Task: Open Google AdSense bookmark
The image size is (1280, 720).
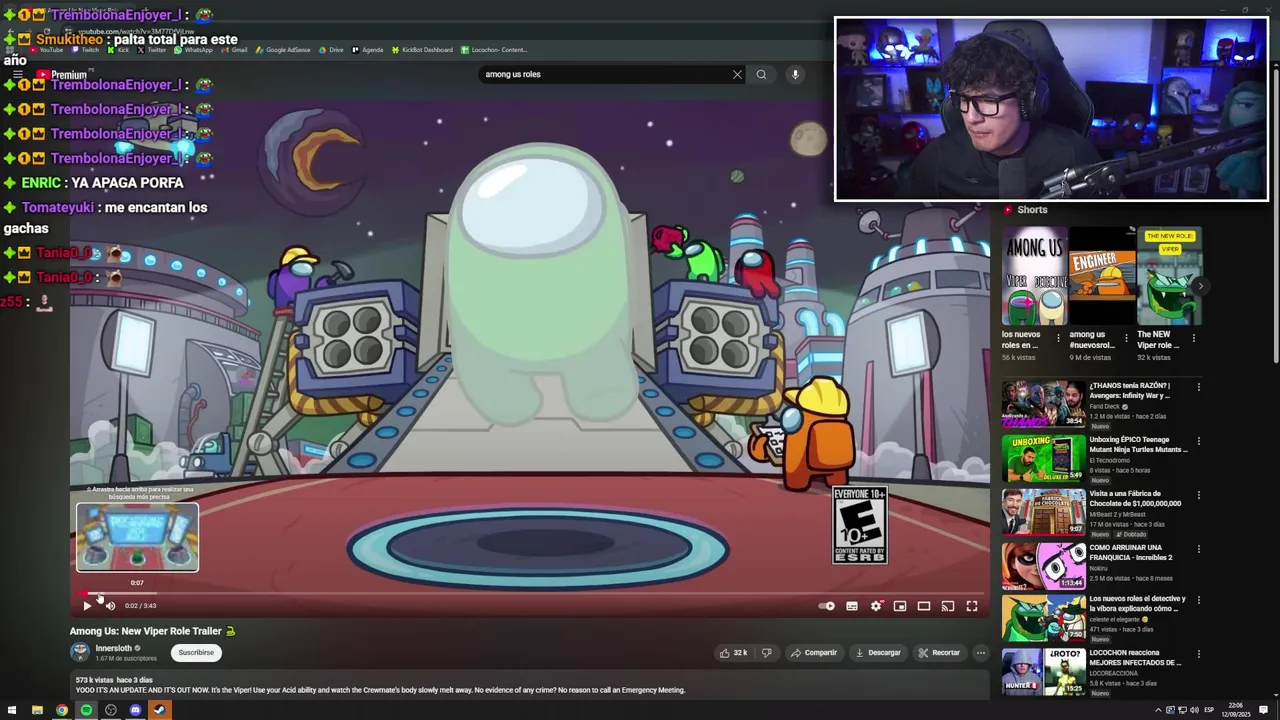Action: click(x=283, y=50)
